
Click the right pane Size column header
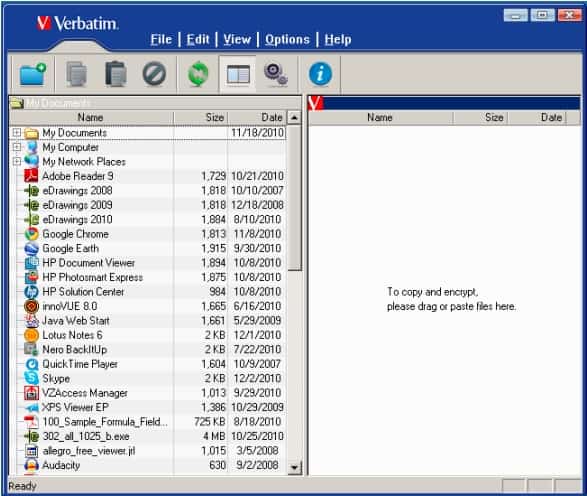(480, 118)
